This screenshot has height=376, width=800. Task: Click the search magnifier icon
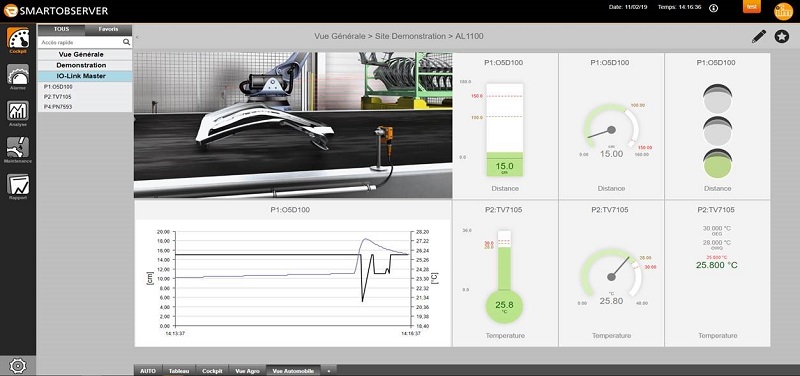tap(127, 42)
